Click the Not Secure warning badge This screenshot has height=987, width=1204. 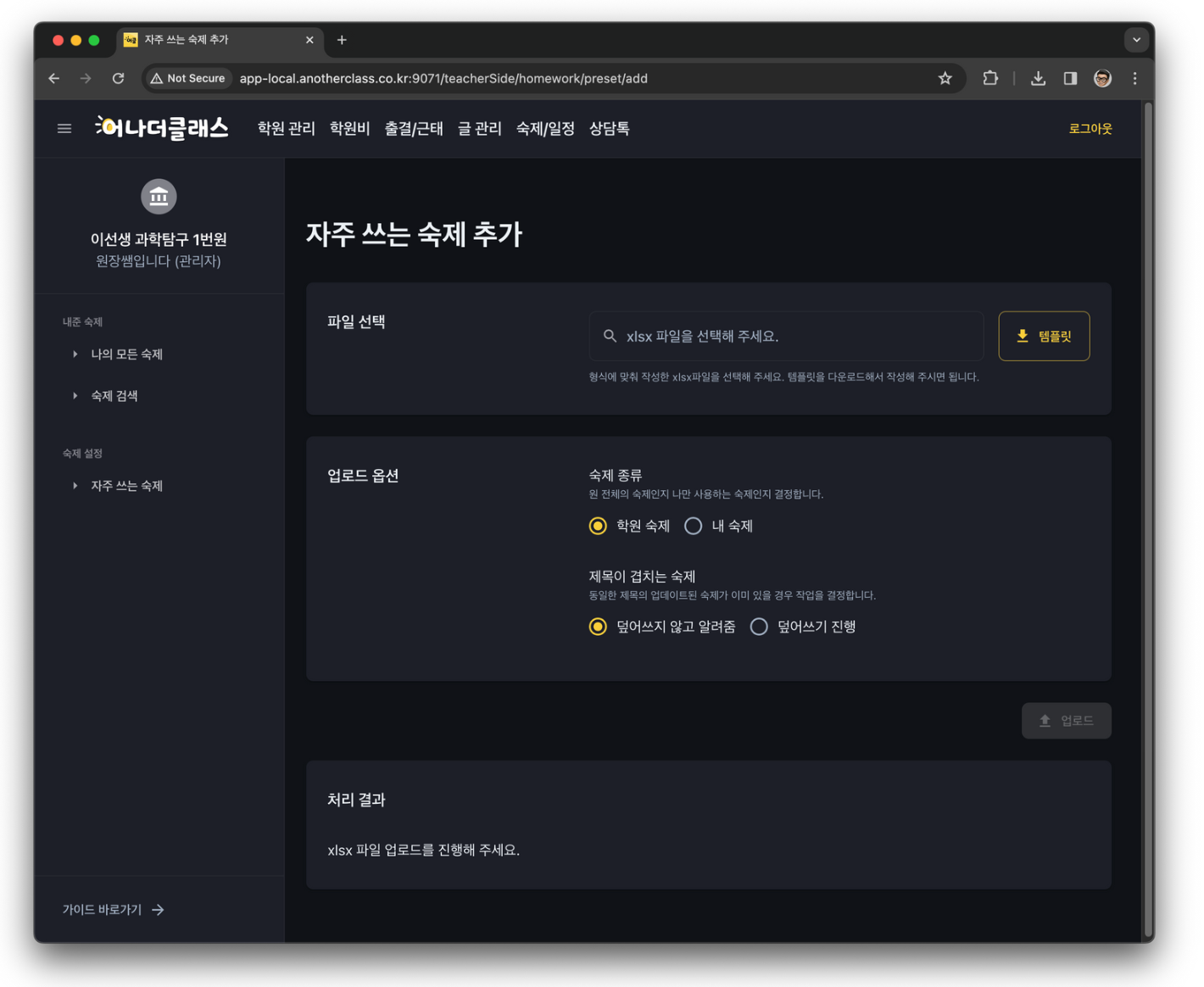(188, 78)
